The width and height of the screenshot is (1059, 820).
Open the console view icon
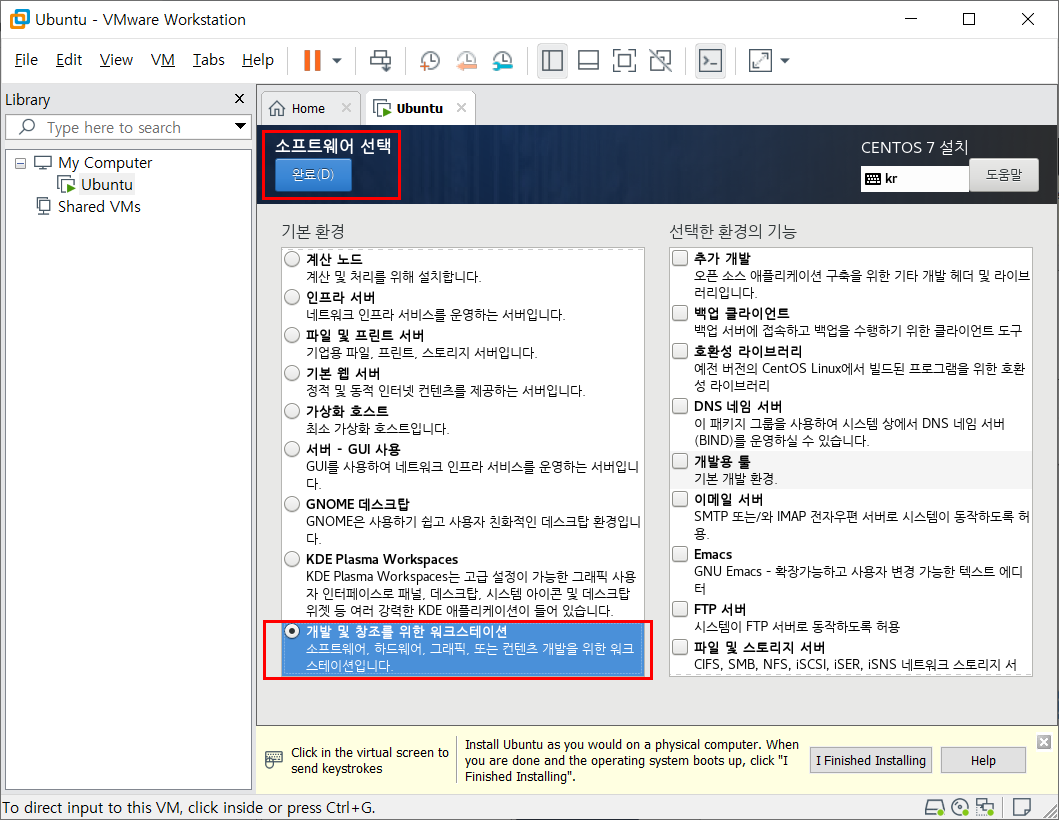(x=711, y=61)
